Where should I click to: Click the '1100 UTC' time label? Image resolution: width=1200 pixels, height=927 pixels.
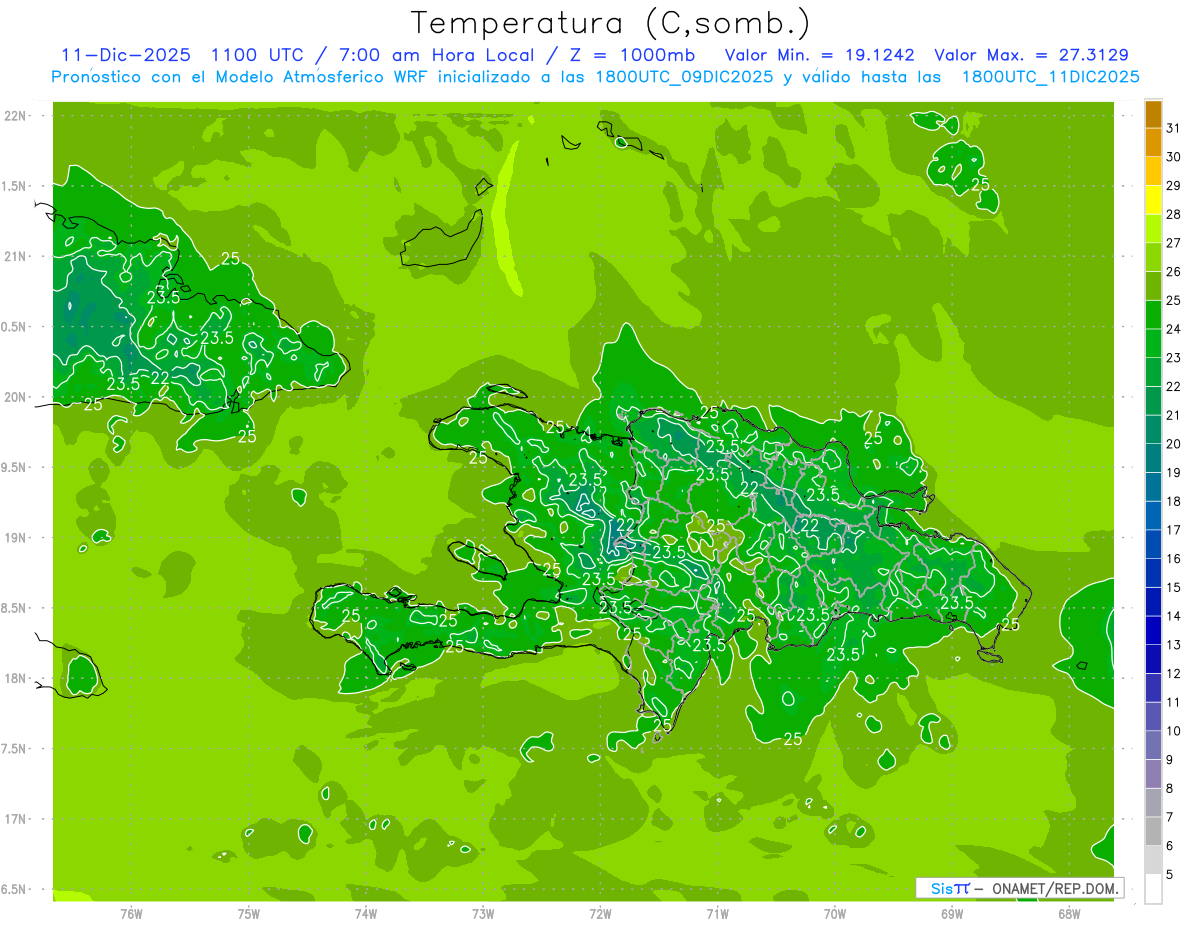pyautogui.click(x=255, y=55)
